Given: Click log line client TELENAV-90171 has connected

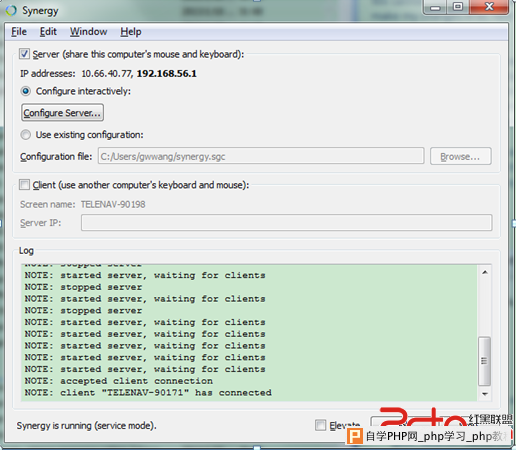Looking at the screenshot, I should [x=148, y=392].
